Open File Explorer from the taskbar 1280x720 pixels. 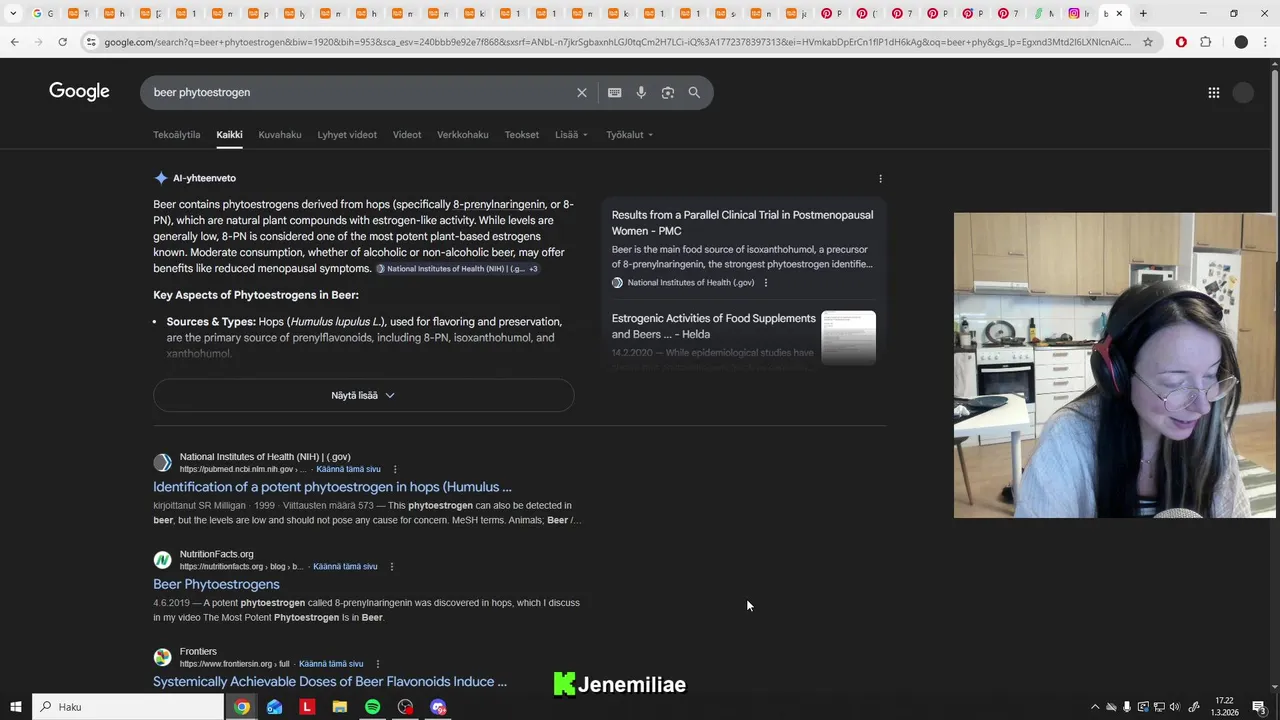[x=340, y=707]
